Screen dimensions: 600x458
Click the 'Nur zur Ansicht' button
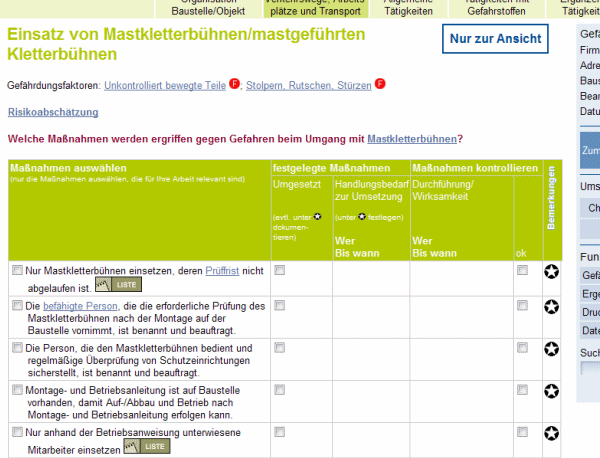(x=495, y=39)
